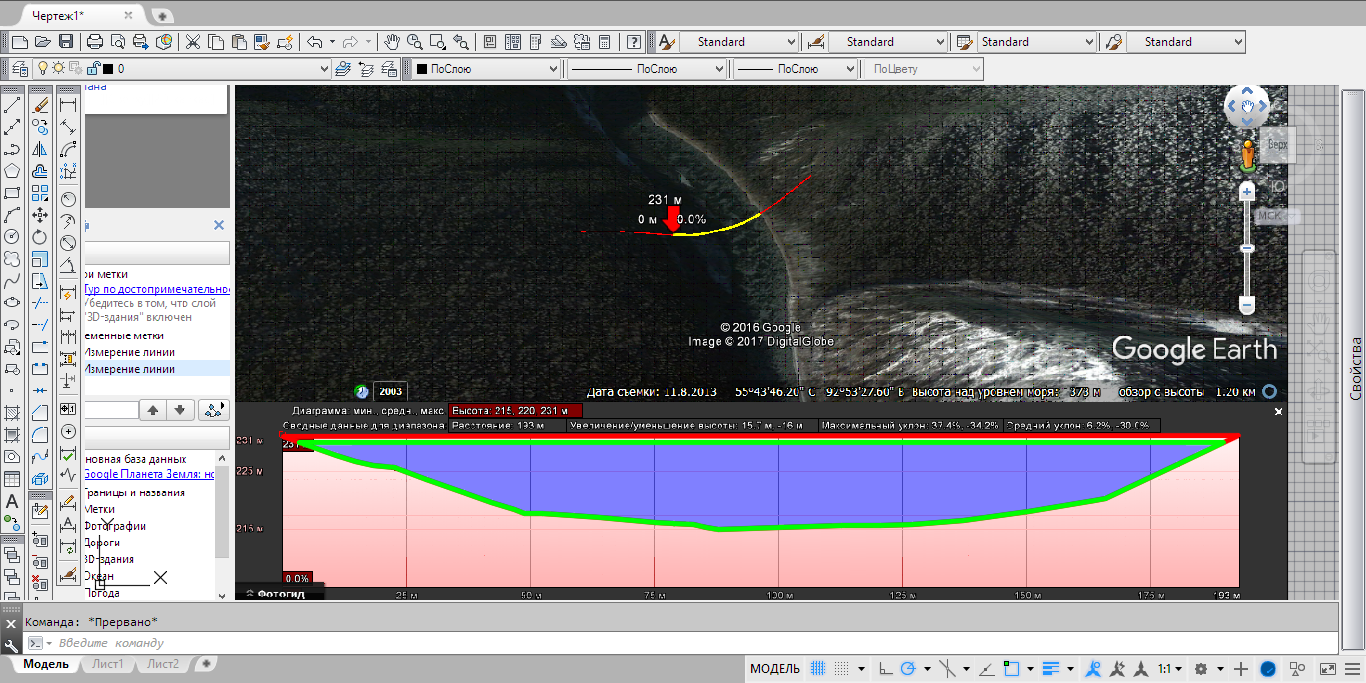
Task: Toggle lineweight display button
Action: click(x=1051, y=669)
